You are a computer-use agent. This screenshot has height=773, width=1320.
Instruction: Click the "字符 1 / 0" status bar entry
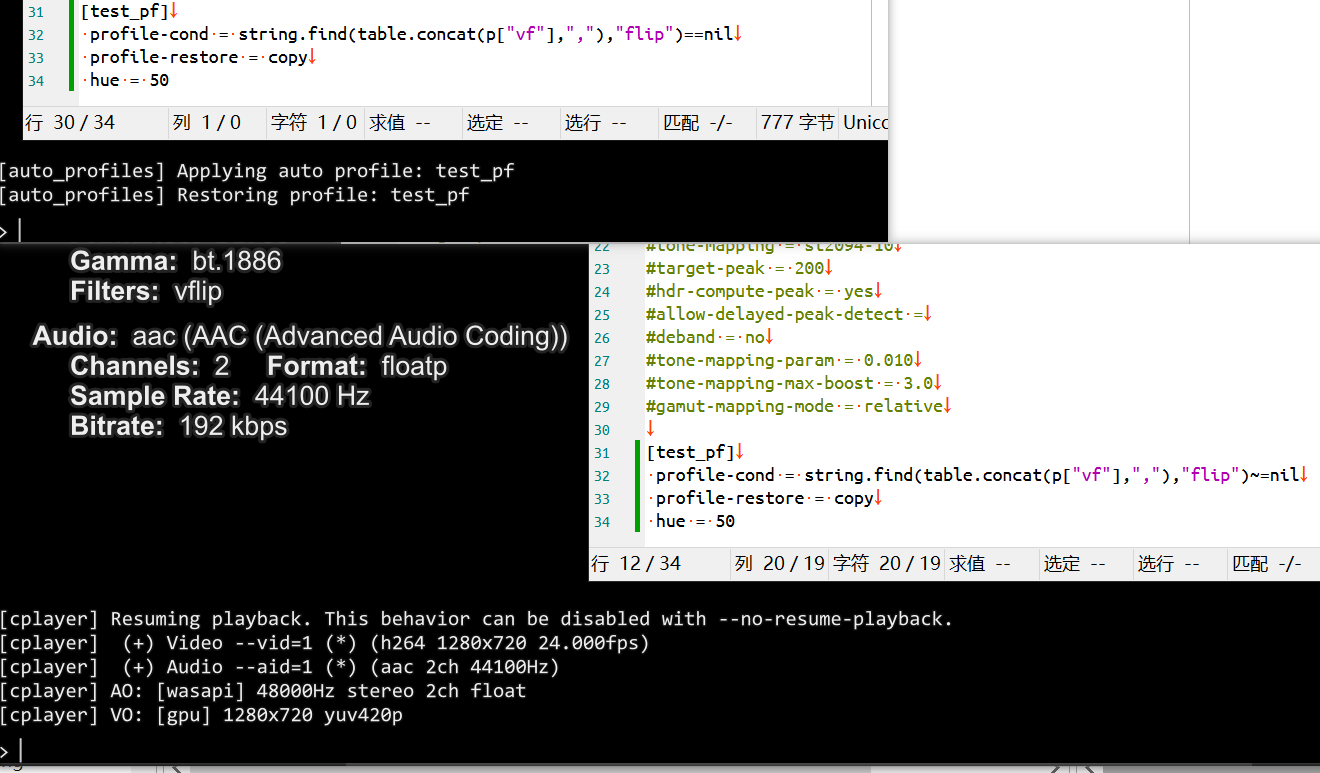tap(314, 123)
